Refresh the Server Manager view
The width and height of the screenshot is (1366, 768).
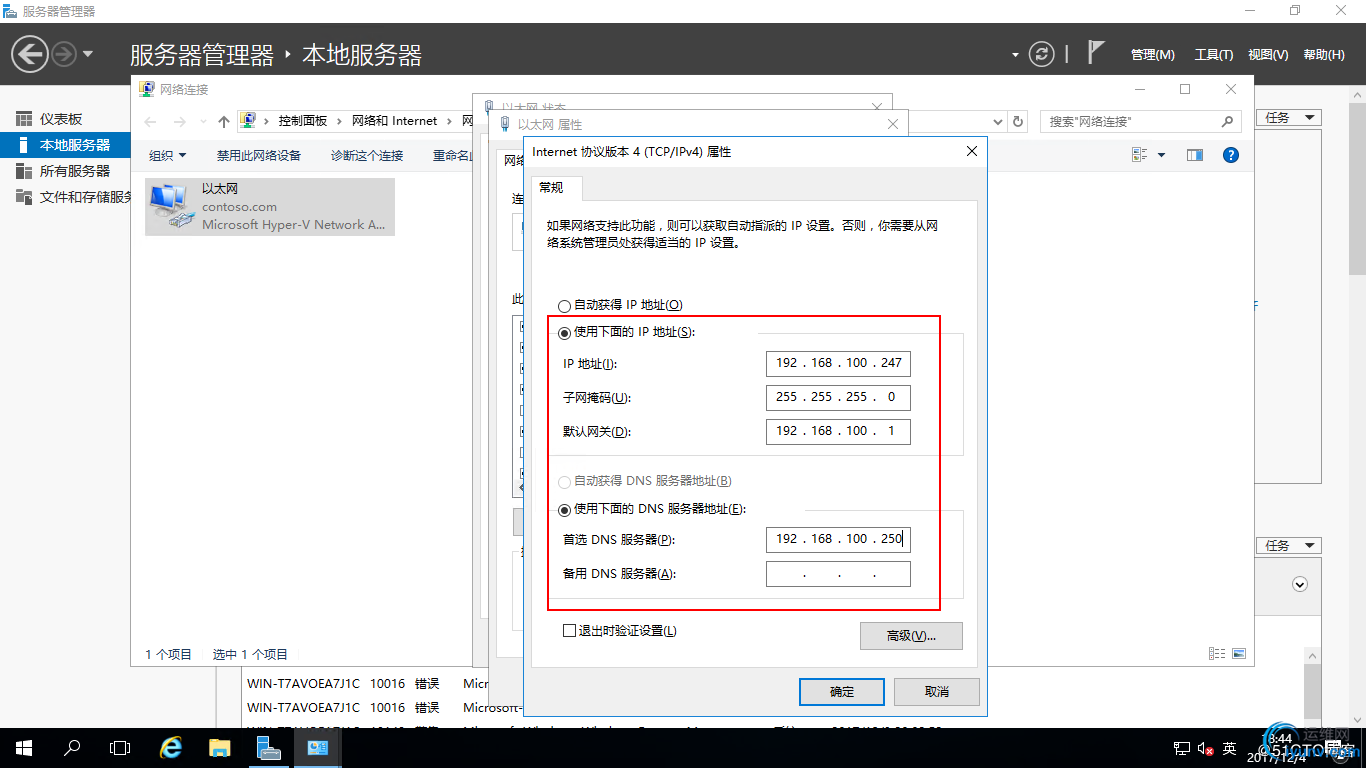[1042, 54]
